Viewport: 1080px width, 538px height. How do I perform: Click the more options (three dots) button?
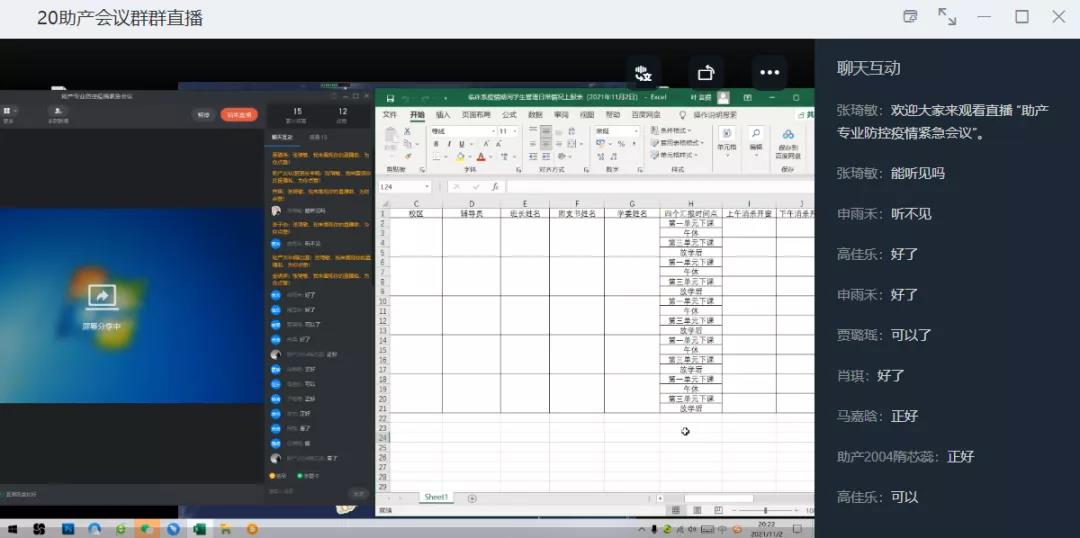pos(769,73)
